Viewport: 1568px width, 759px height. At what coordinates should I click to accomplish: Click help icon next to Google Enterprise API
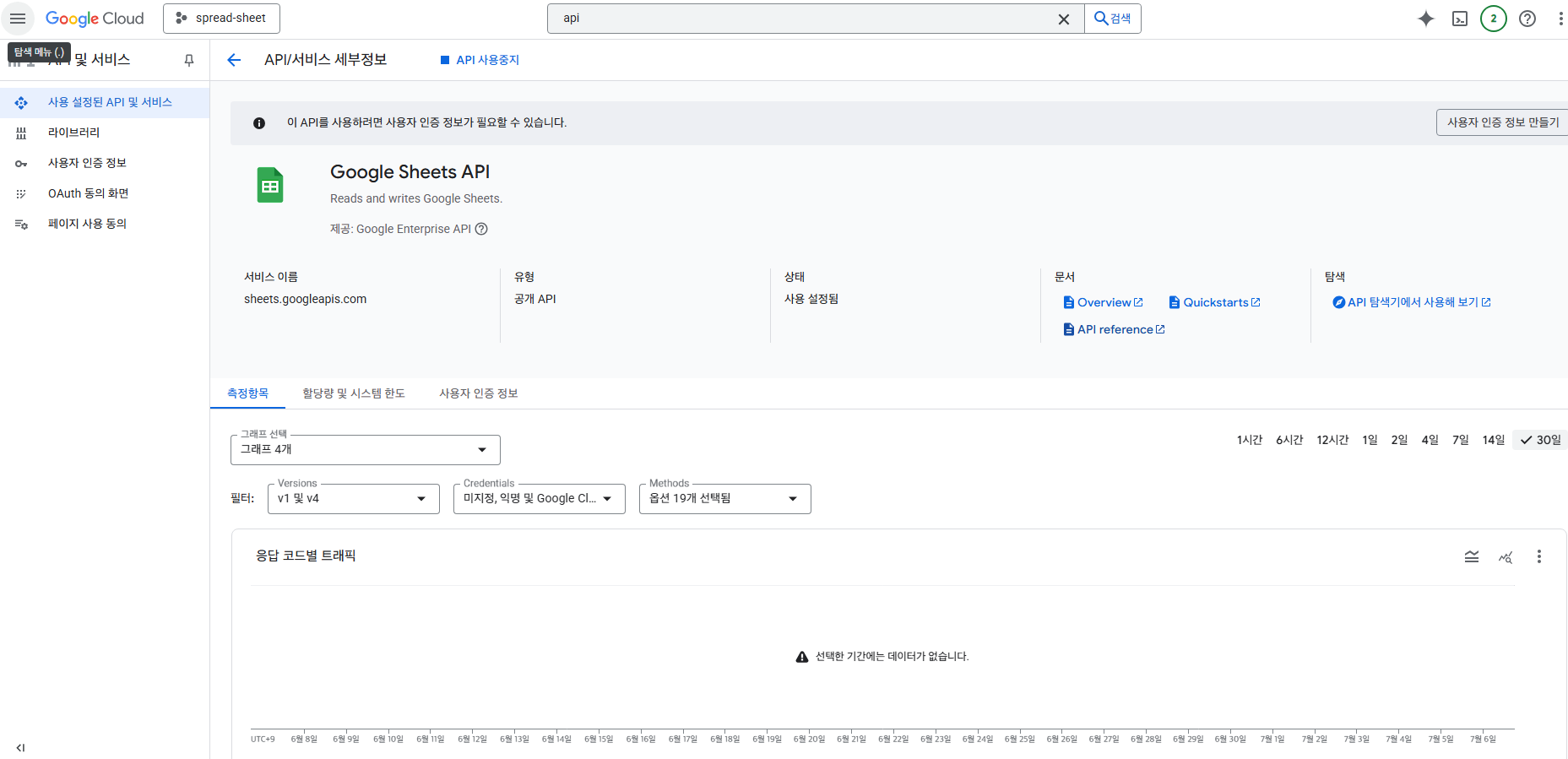coord(481,229)
